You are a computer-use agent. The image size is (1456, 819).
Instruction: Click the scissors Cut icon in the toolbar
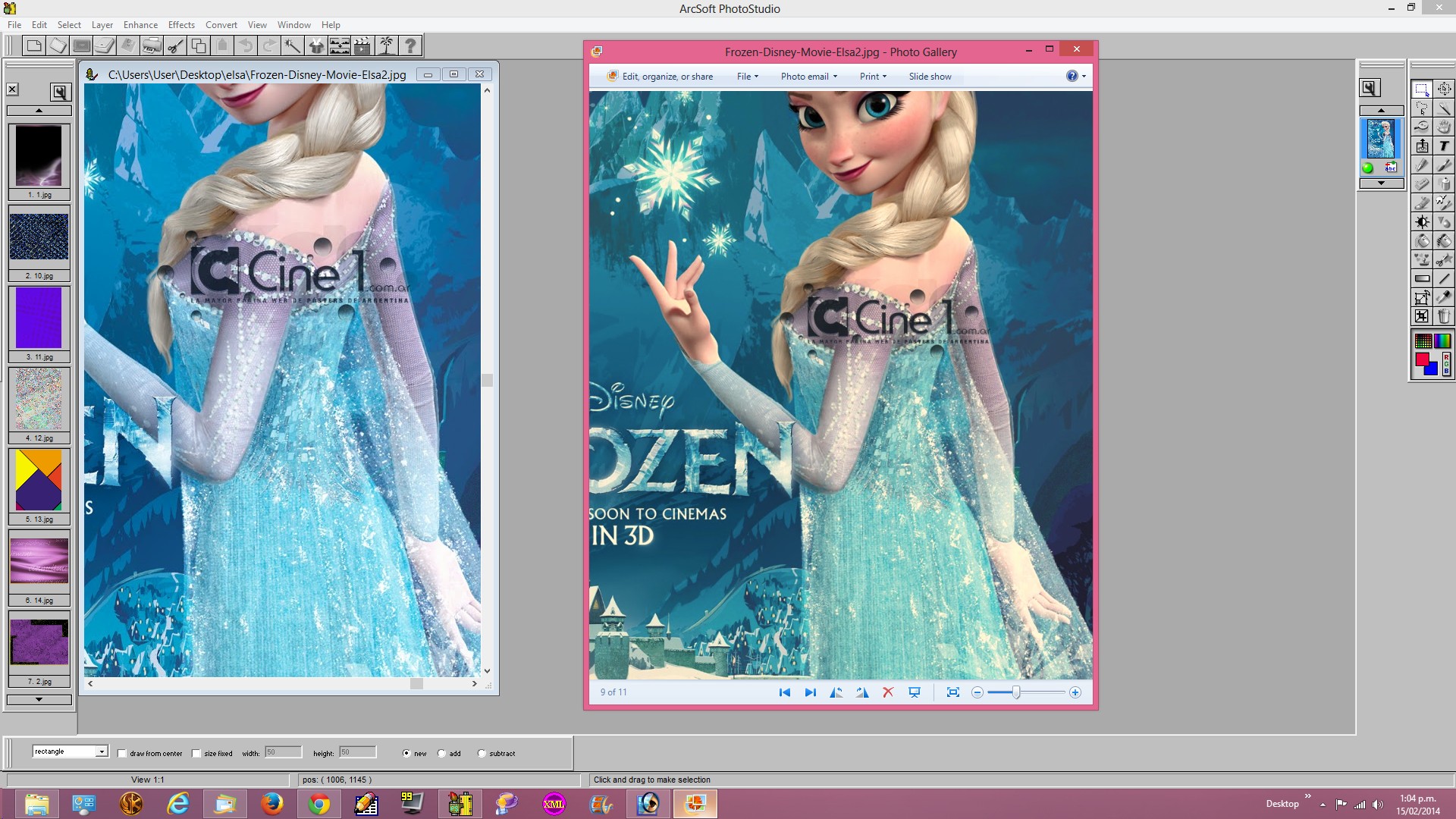point(175,46)
